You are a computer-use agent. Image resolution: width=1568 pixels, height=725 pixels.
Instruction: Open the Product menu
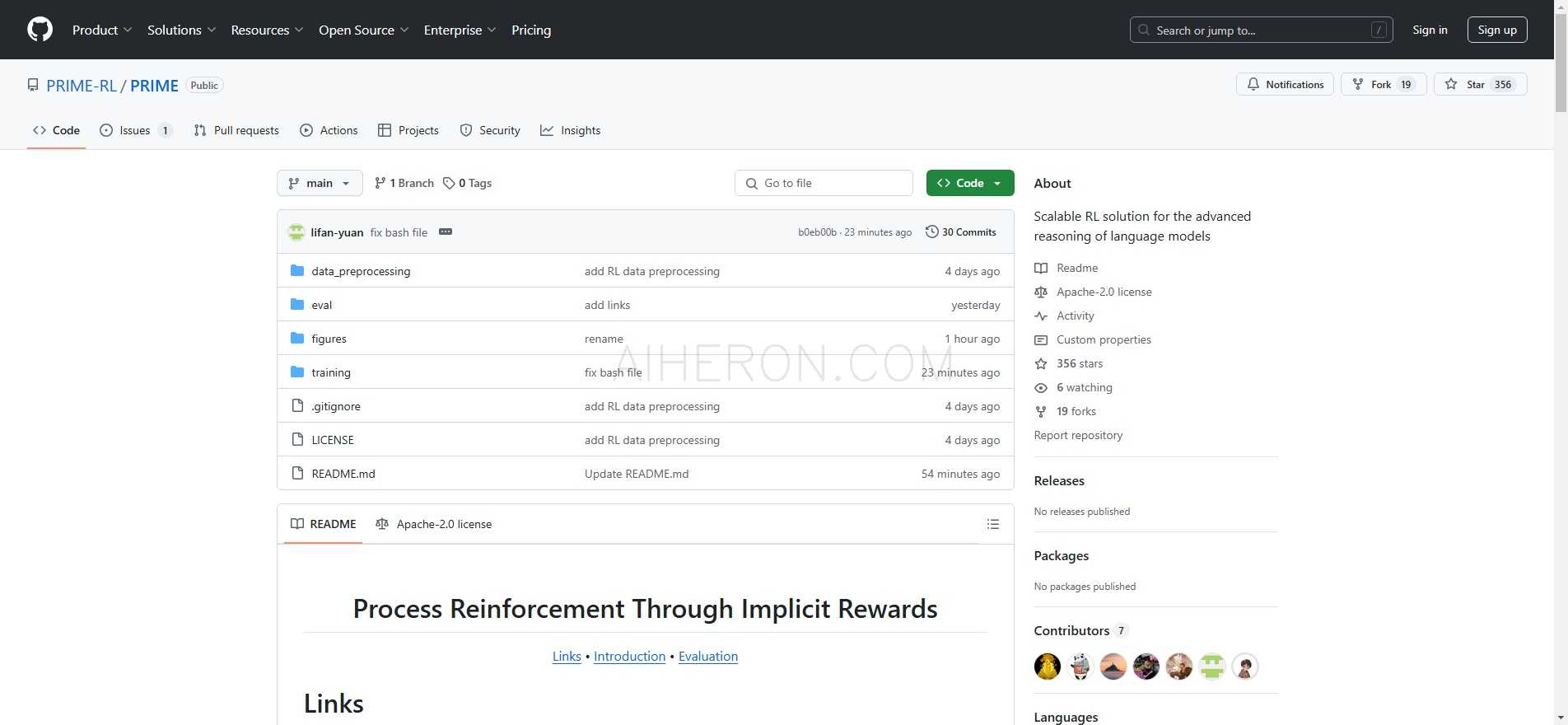coord(101,30)
